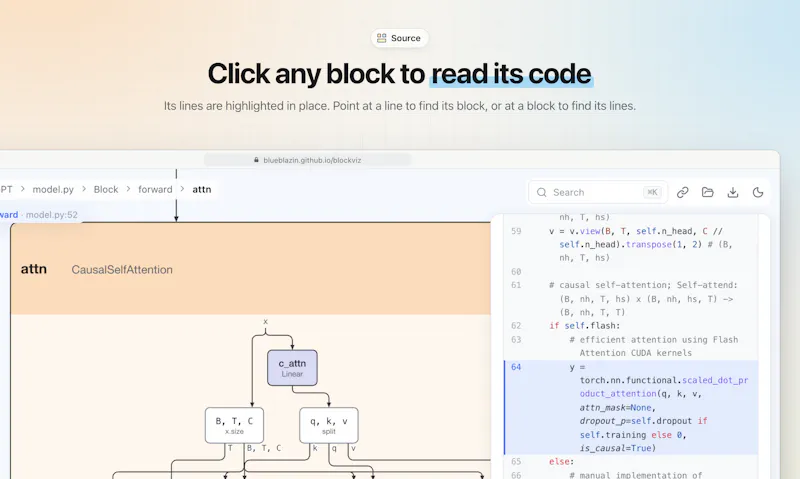Click code comment on line 61
800x479 pixels.
(643, 298)
